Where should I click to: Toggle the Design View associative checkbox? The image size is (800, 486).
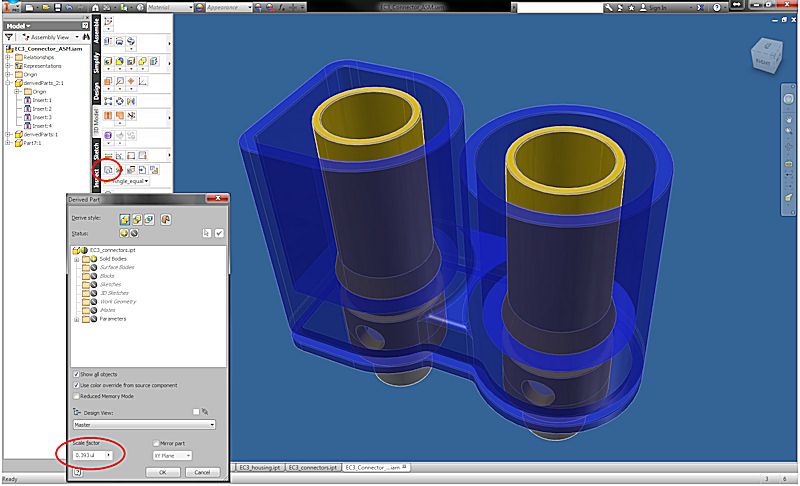[x=196, y=412]
